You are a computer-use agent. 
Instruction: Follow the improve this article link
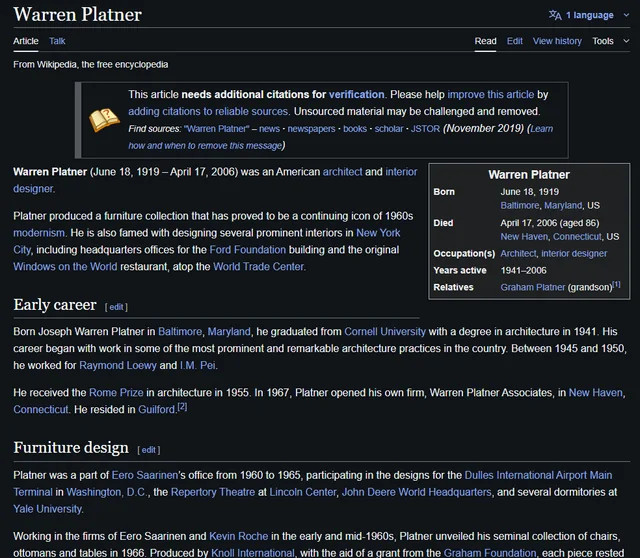491,94
